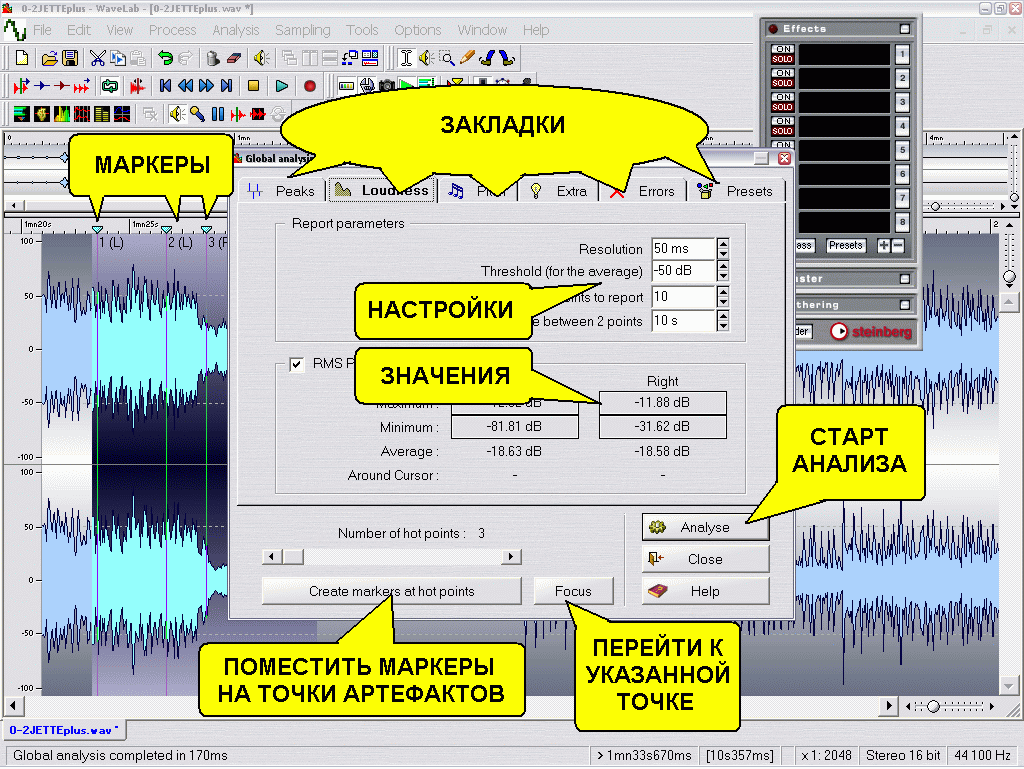This screenshot has height=769, width=1024.
Task: Open the Sampling menu
Action: [x=302, y=30]
